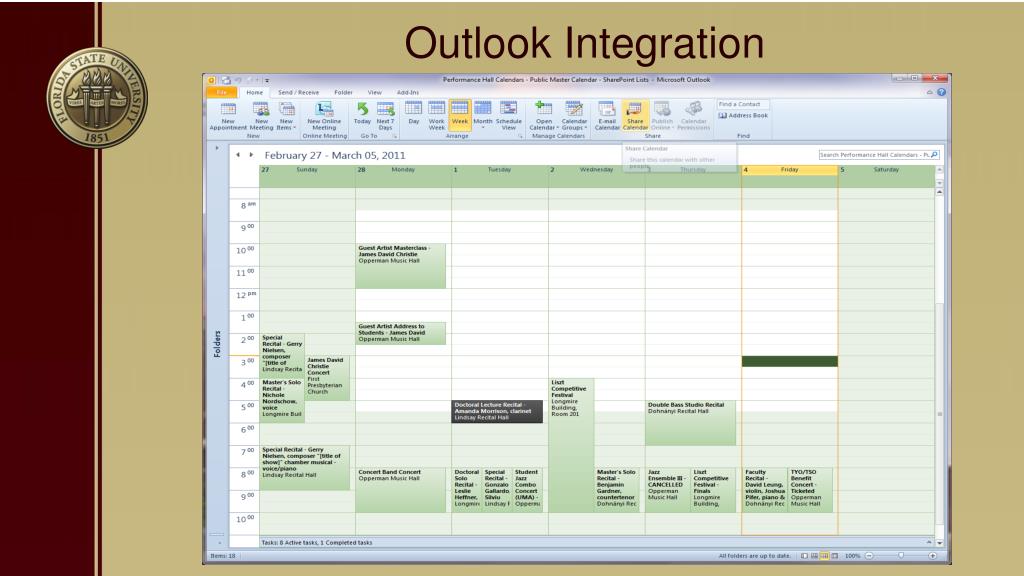Viewport: 1024px width, 576px height.
Task: Click the Find a Contact field
Action: point(743,104)
